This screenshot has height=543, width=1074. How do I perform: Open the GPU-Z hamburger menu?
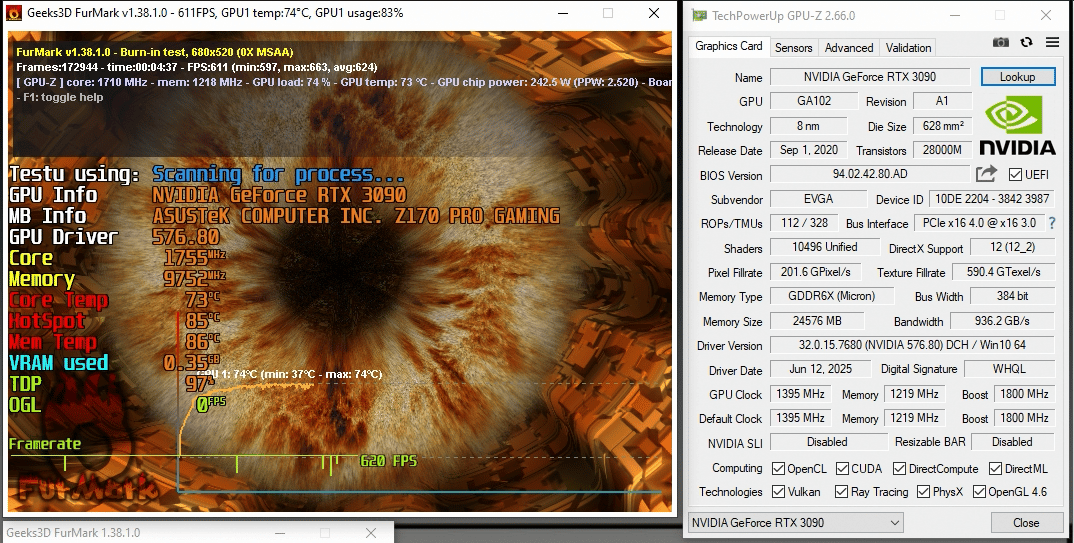click(x=1053, y=42)
